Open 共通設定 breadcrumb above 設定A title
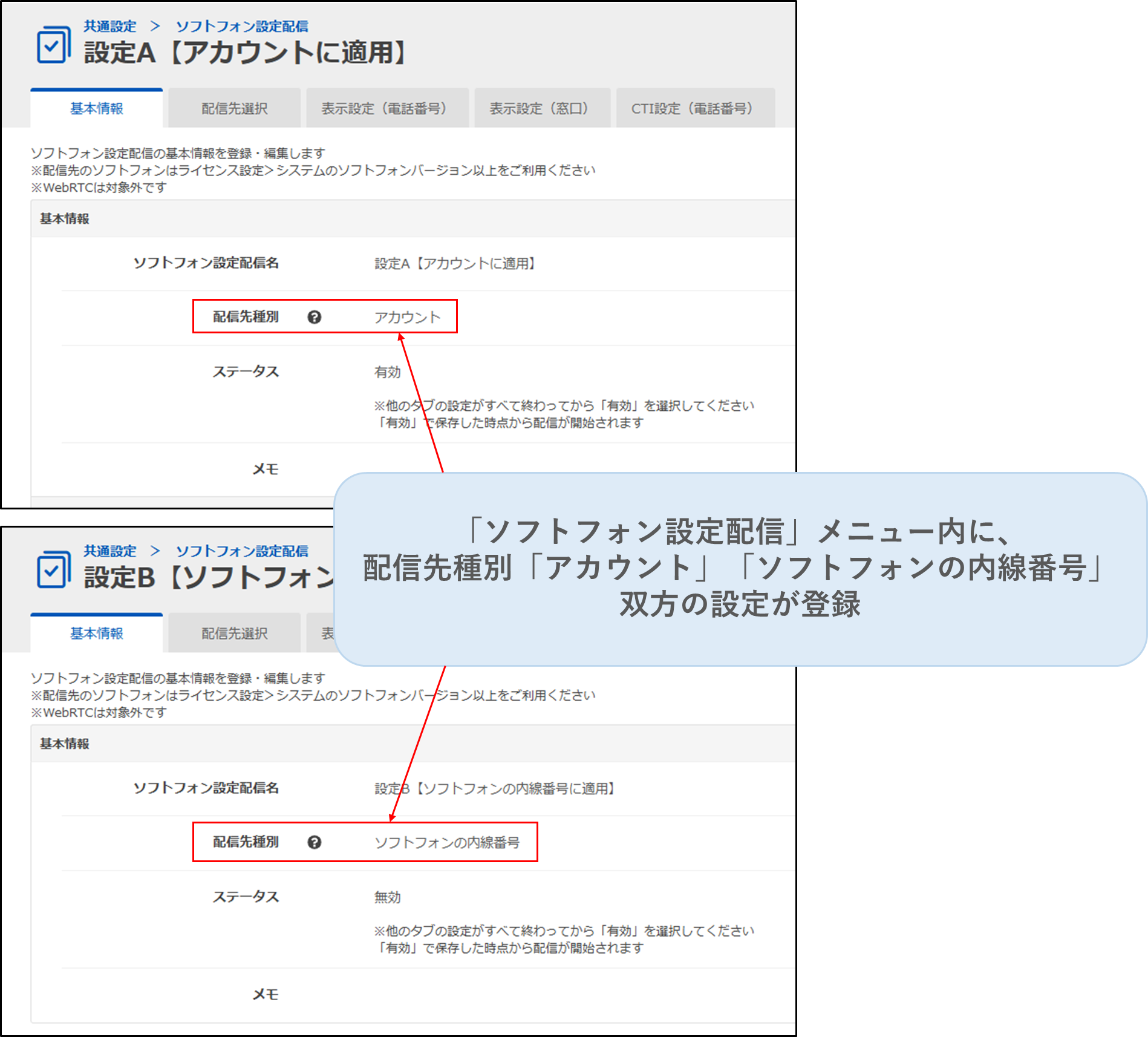The height and width of the screenshot is (1037, 1148). (109, 27)
